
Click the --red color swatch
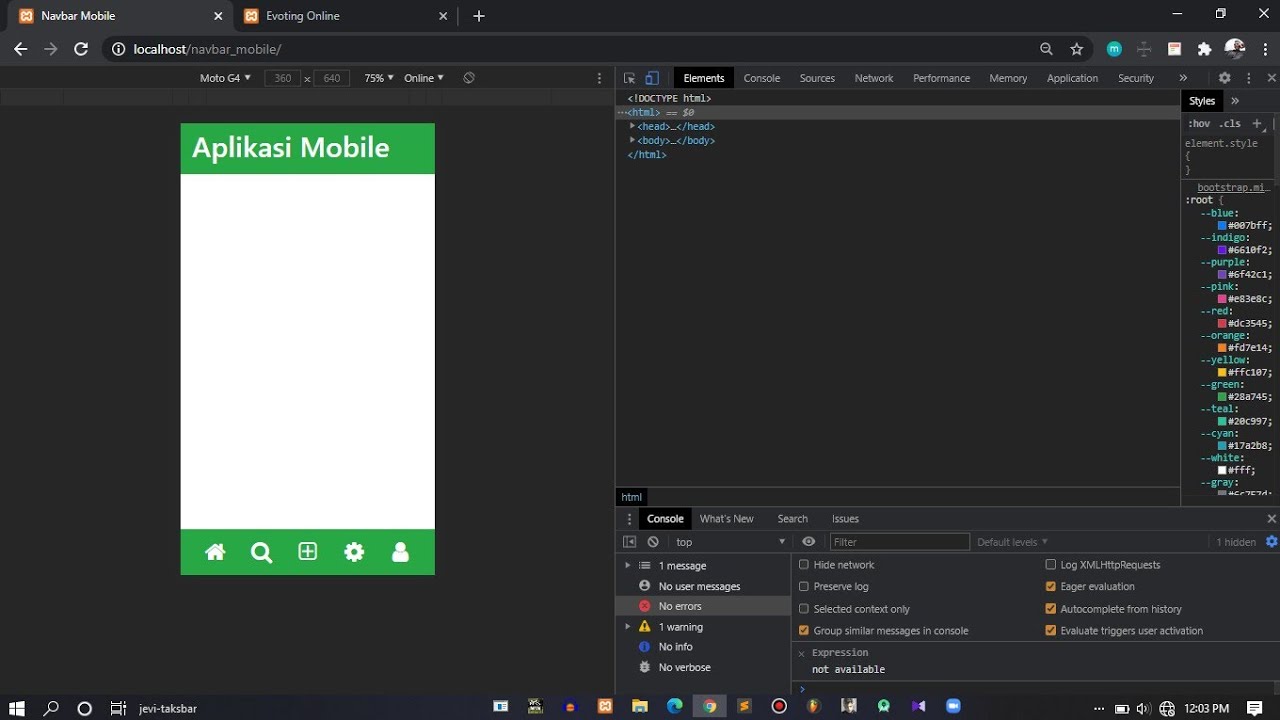click(x=1222, y=324)
